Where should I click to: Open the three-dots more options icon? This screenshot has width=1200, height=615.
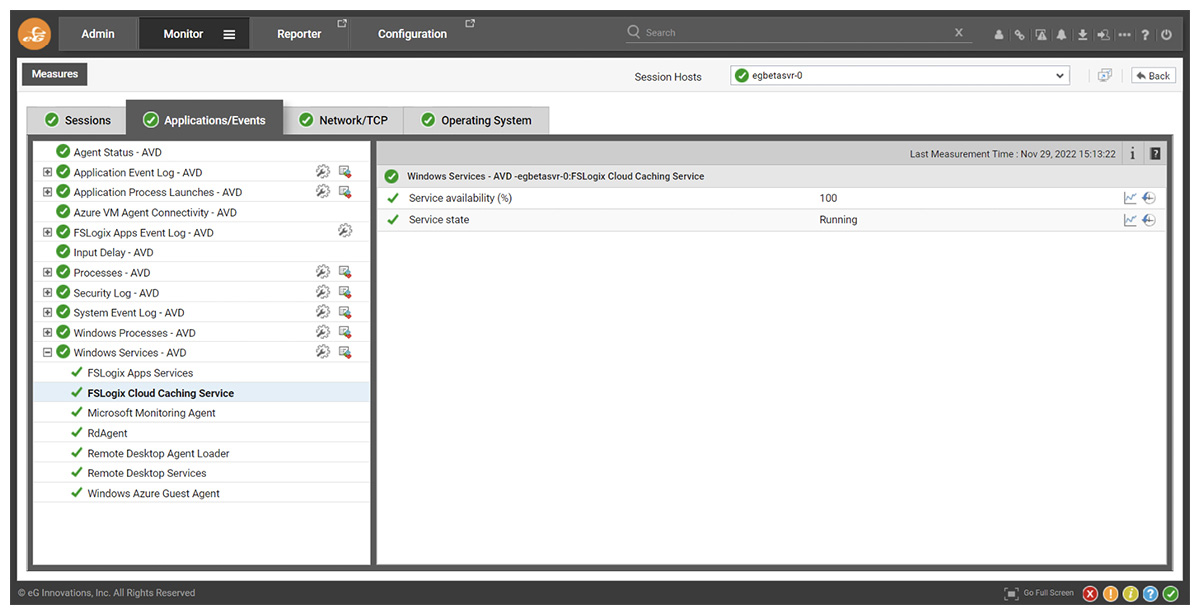click(x=1125, y=35)
